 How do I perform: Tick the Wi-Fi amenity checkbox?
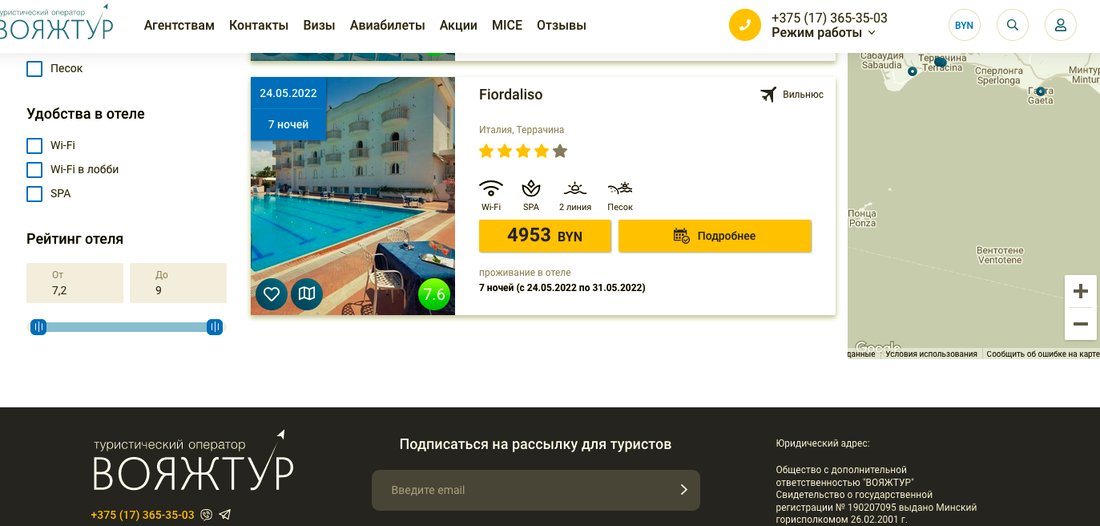click(34, 146)
